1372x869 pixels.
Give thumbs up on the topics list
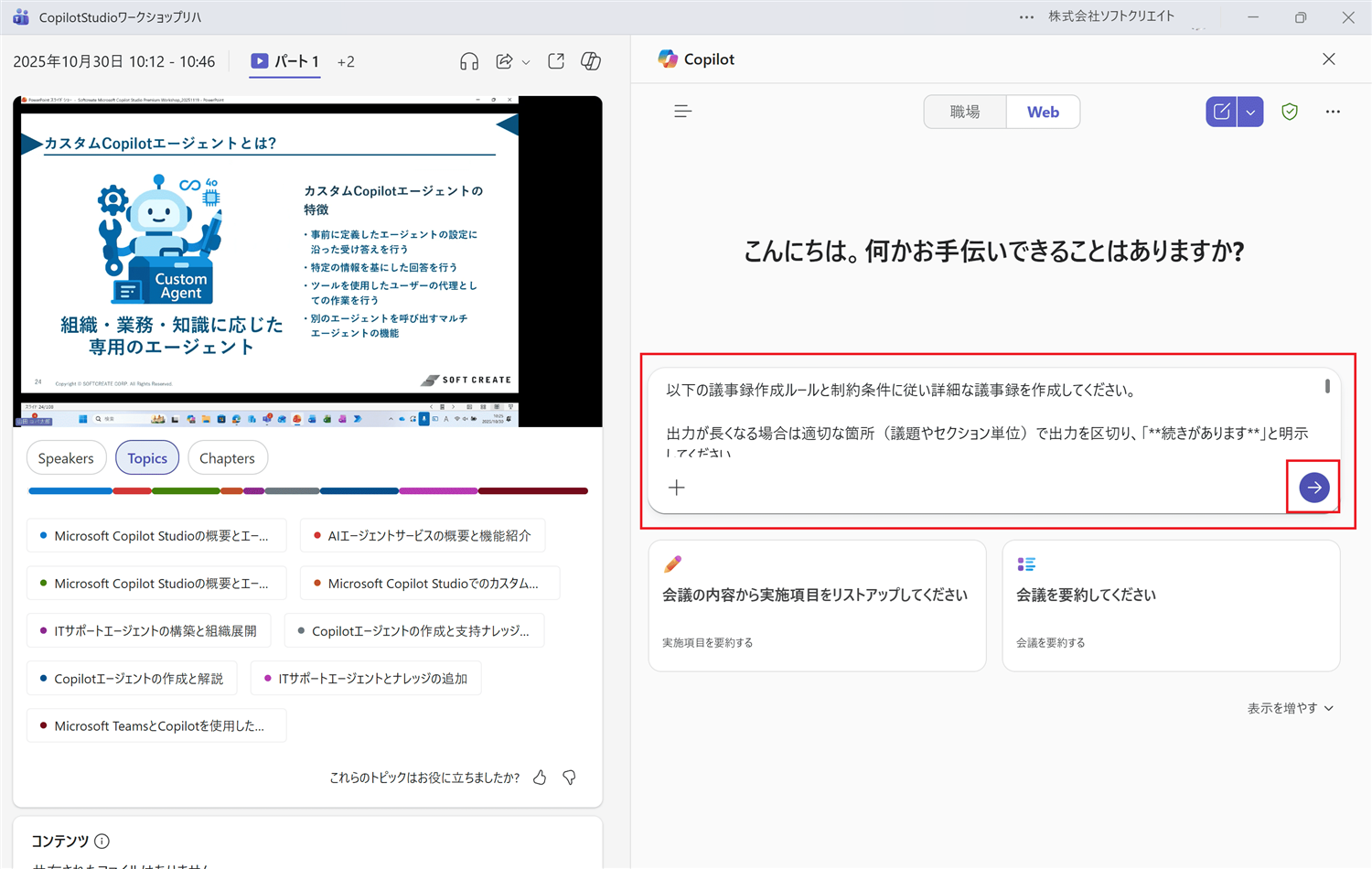coord(540,777)
